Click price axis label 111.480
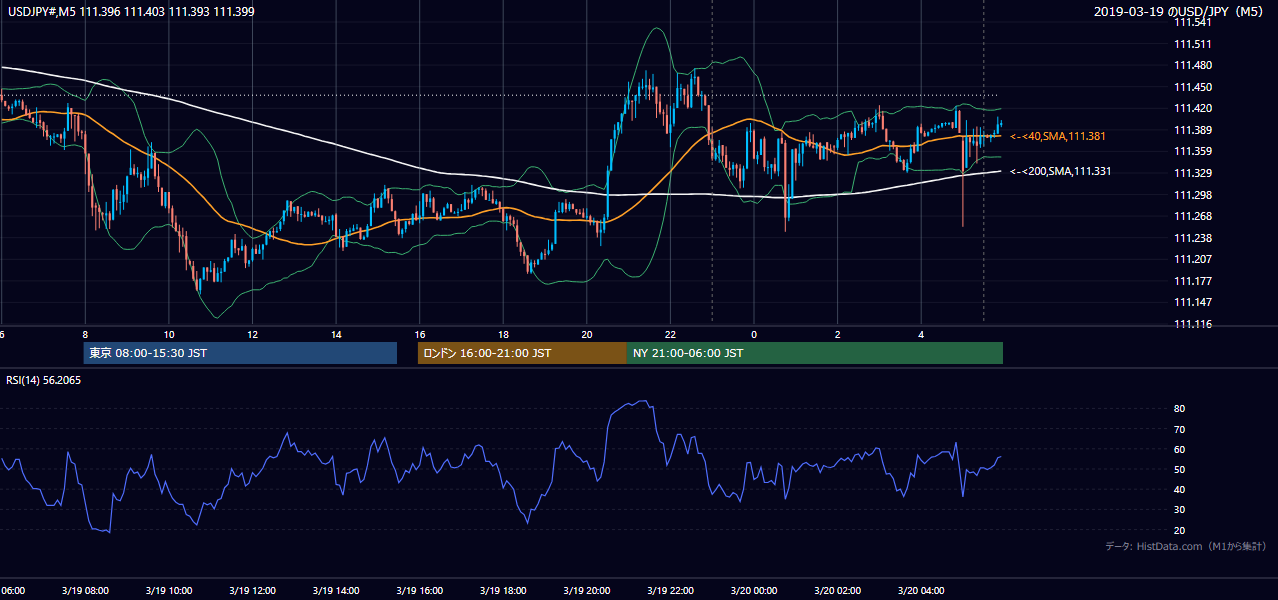The width and height of the screenshot is (1278, 600). point(1193,66)
